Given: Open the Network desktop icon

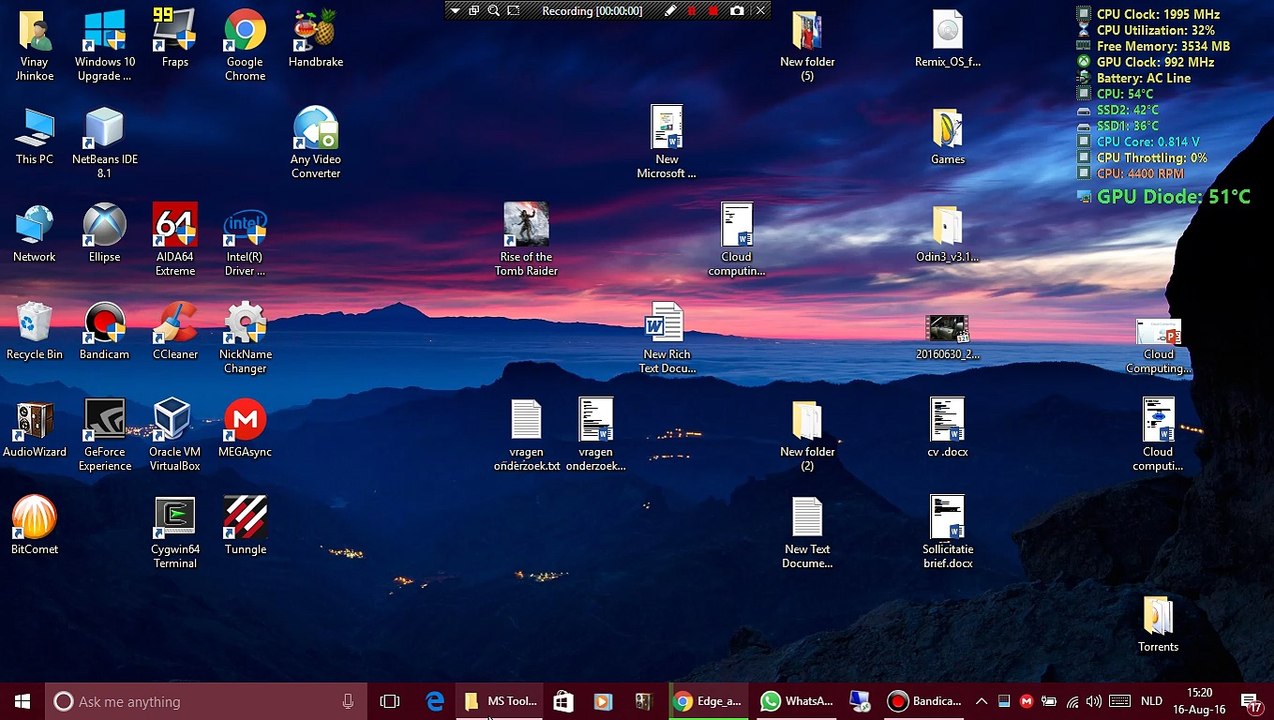Looking at the screenshot, I should click(x=34, y=233).
